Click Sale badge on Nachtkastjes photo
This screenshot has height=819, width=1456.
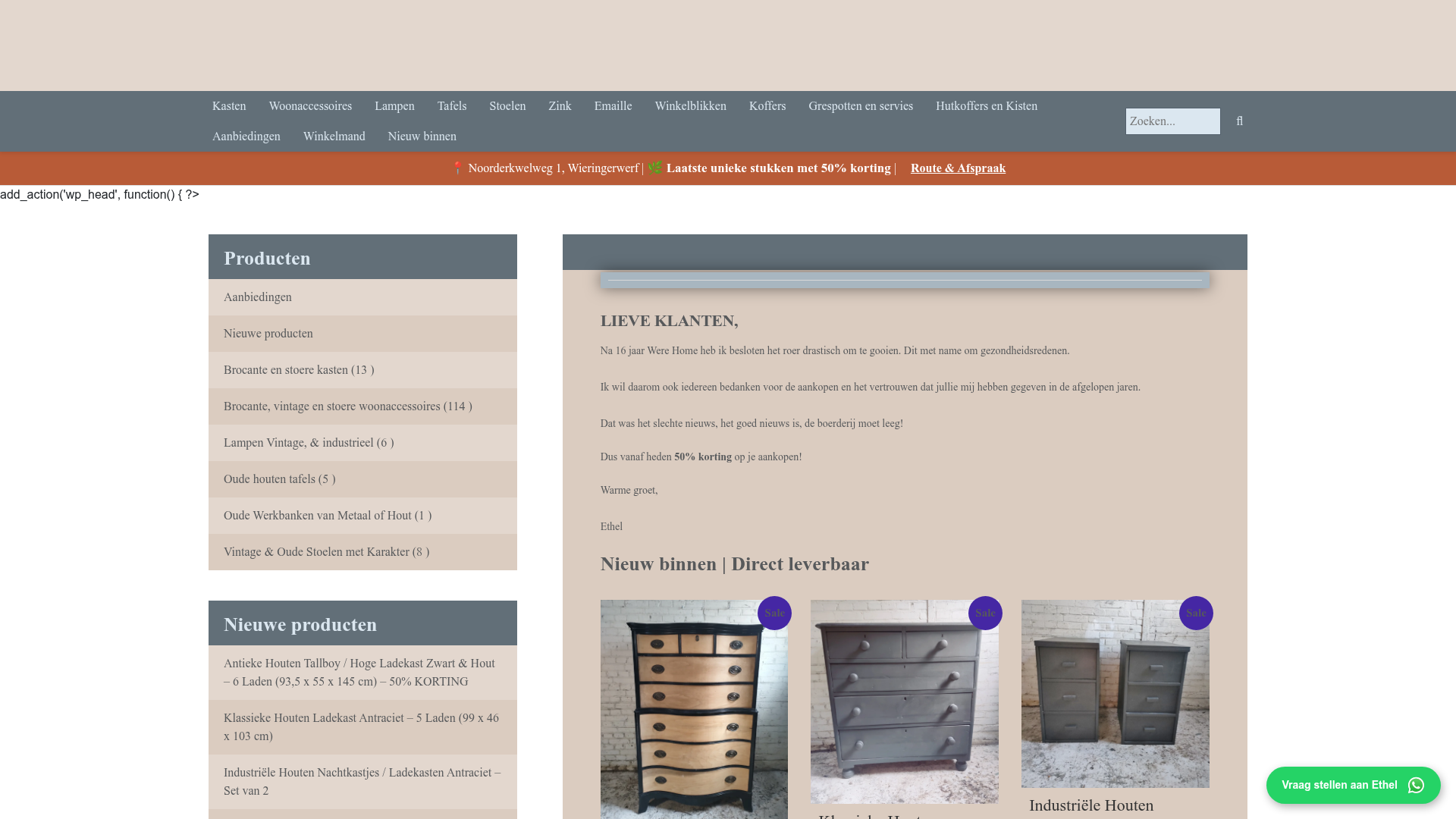click(x=1196, y=613)
